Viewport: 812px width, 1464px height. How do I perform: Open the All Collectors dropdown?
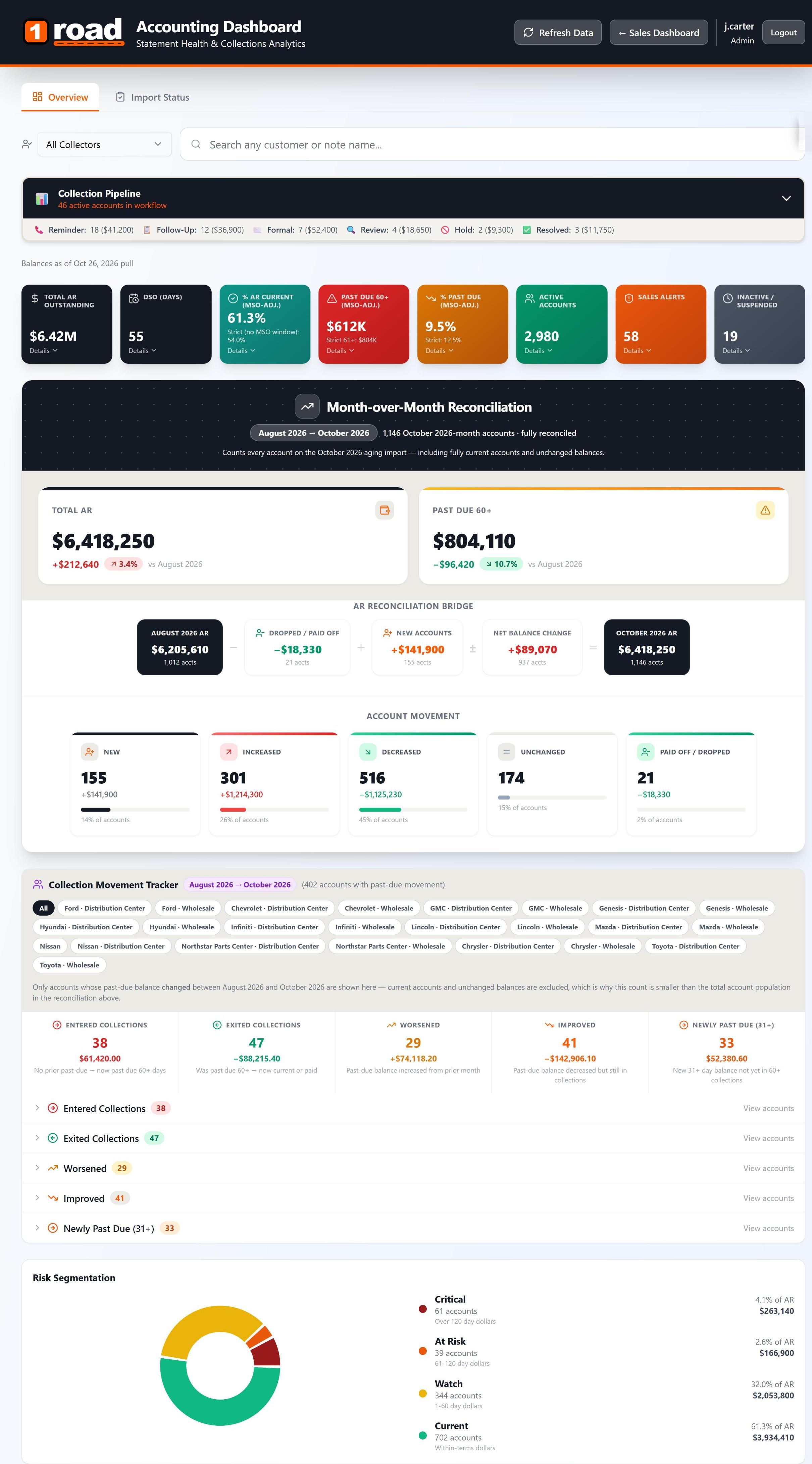(x=105, y=144)
